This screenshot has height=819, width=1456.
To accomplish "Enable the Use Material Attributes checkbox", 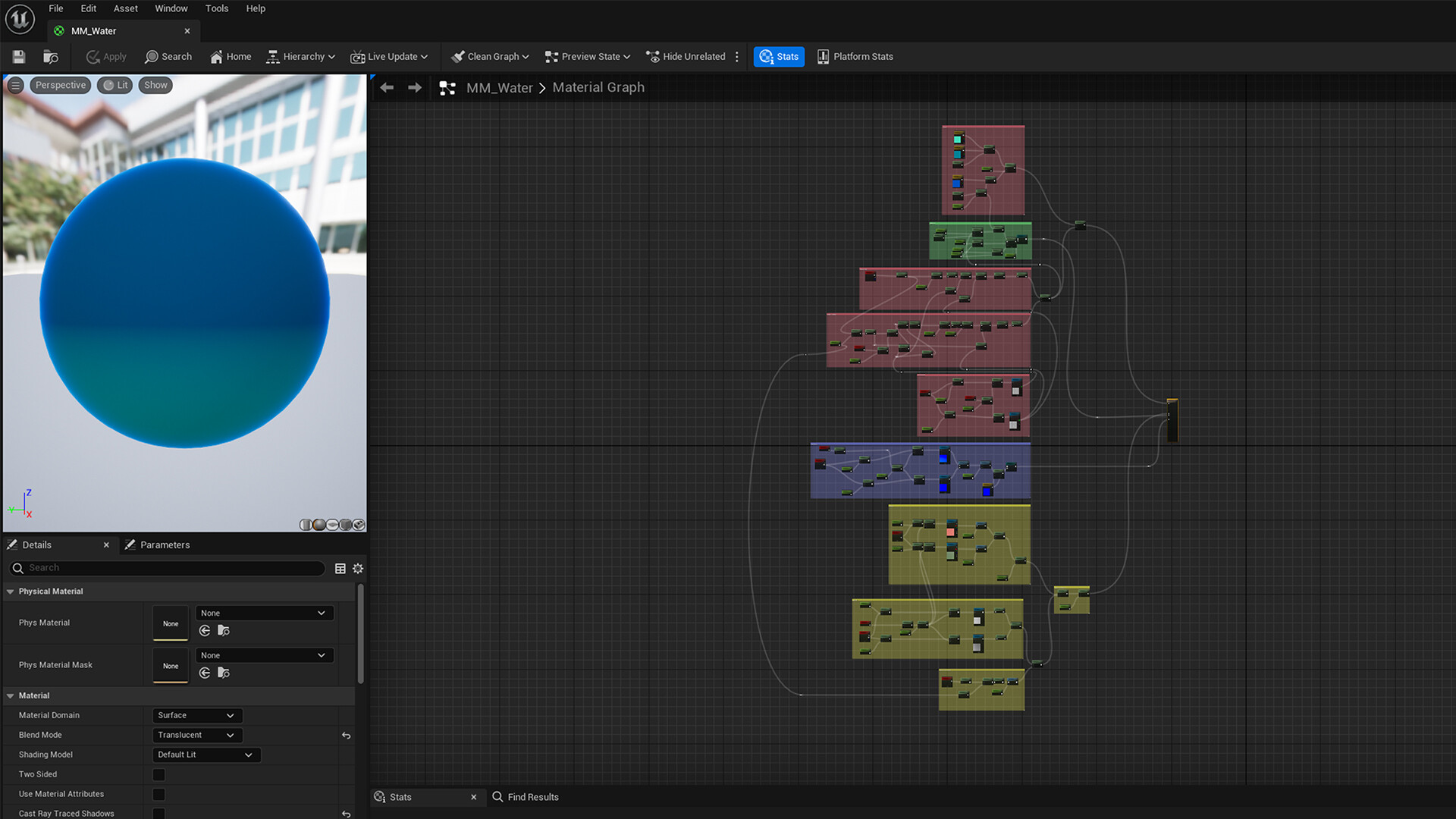I will 158,794.
